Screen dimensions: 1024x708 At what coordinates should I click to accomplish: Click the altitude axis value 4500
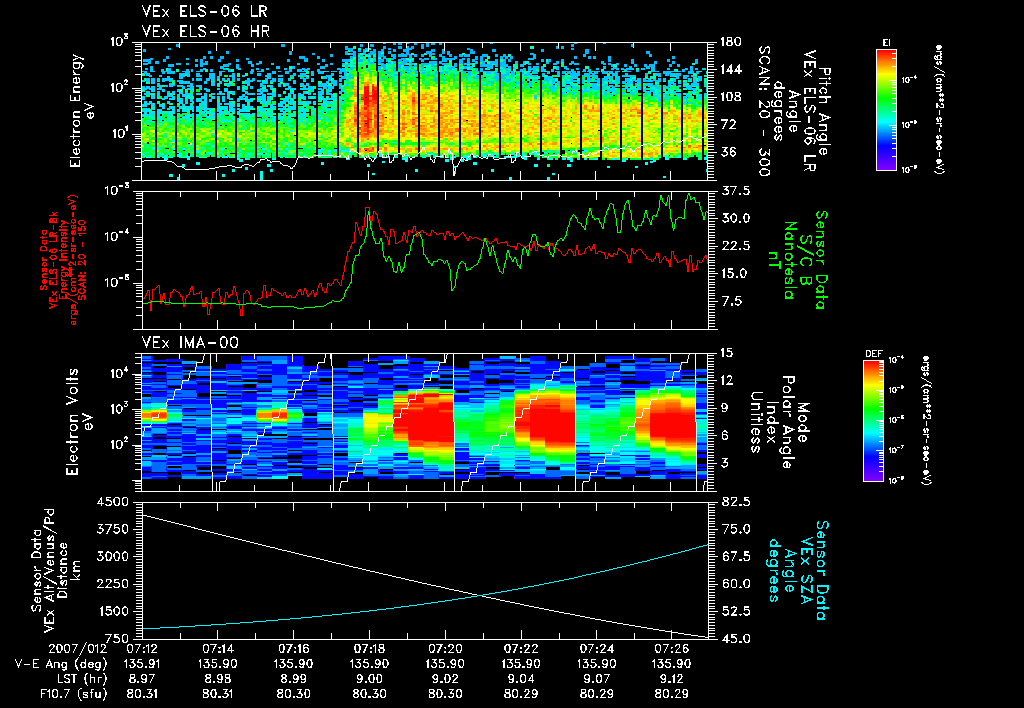point(112,502)
